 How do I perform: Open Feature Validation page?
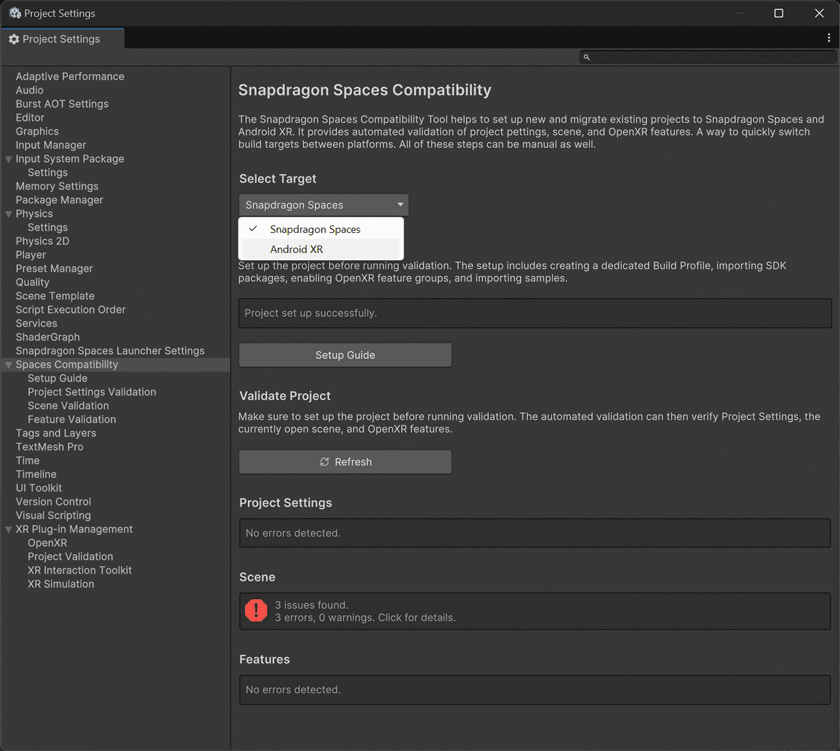[x=72, y=419]
